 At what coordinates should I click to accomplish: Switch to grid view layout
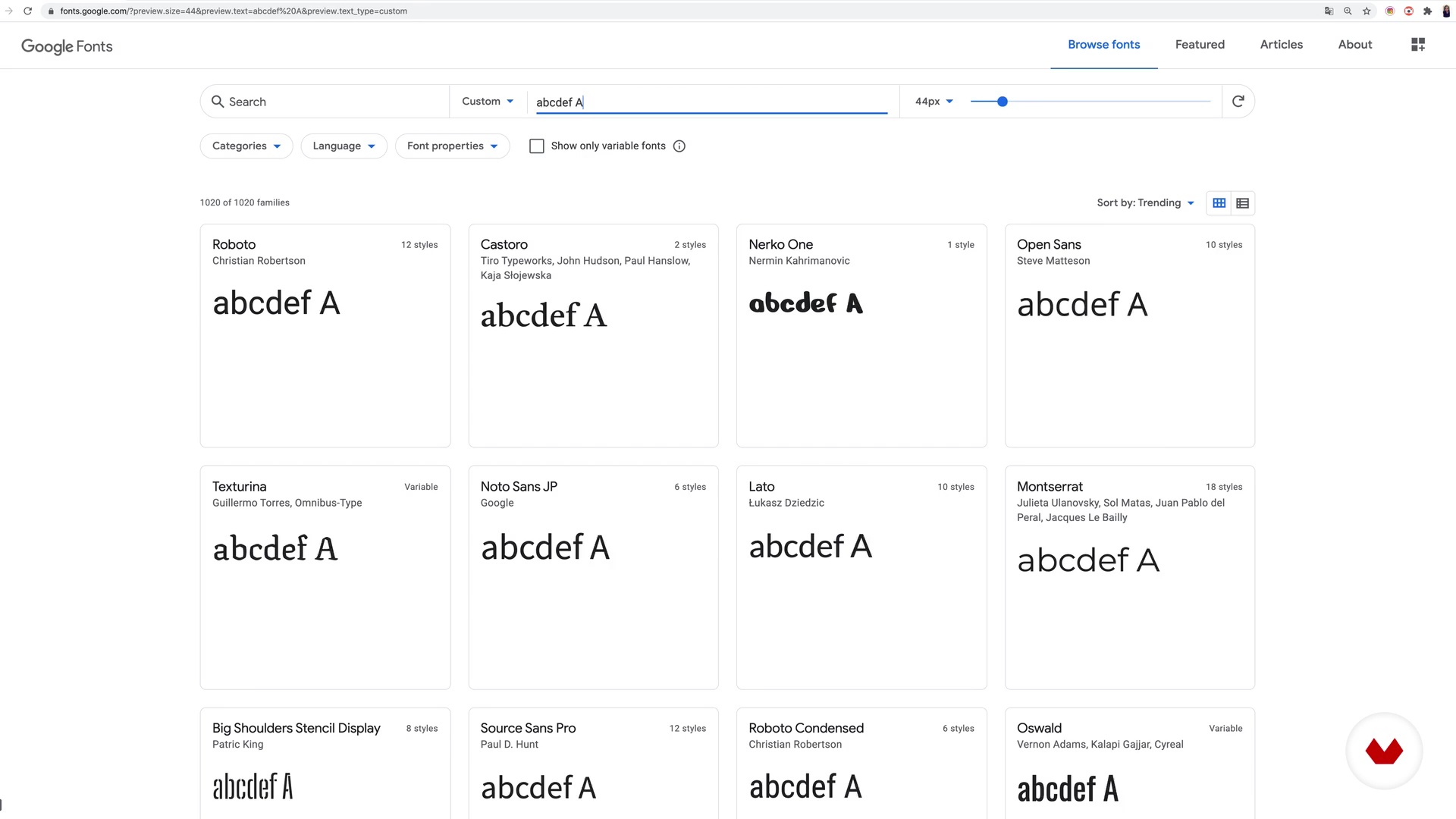pyautogui.click(x=1219, y=203)
